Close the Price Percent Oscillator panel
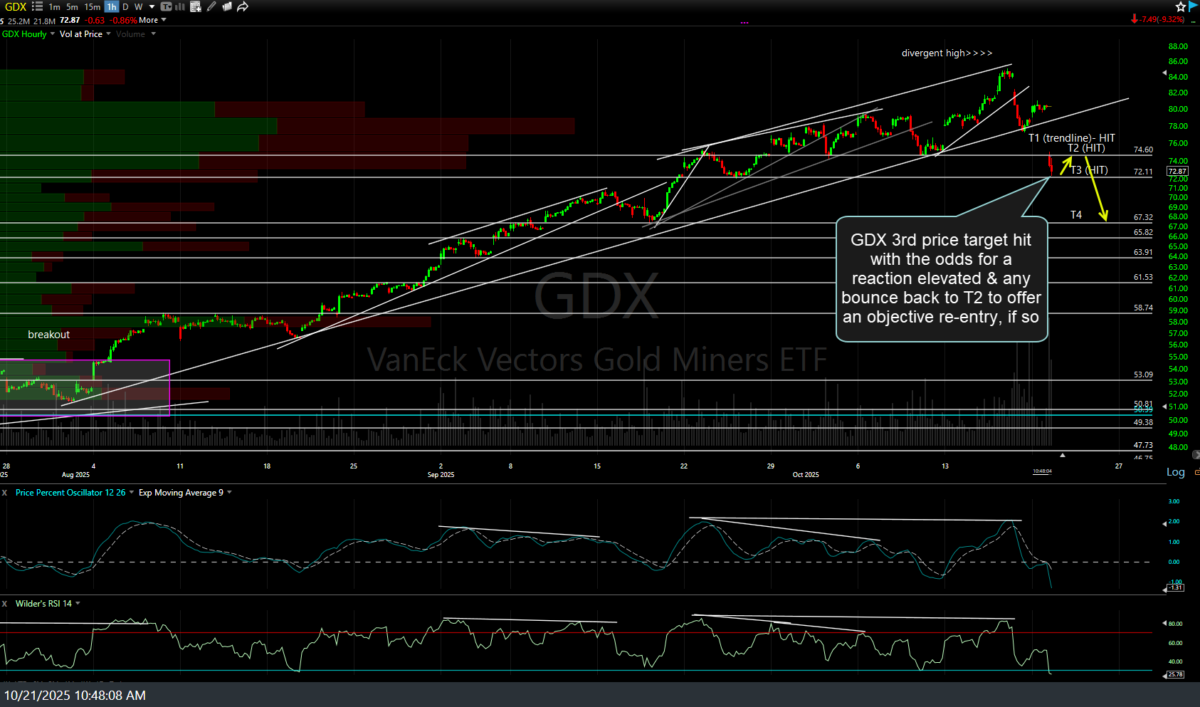Screen dimensions: 1200x707 tap(5, 492)
